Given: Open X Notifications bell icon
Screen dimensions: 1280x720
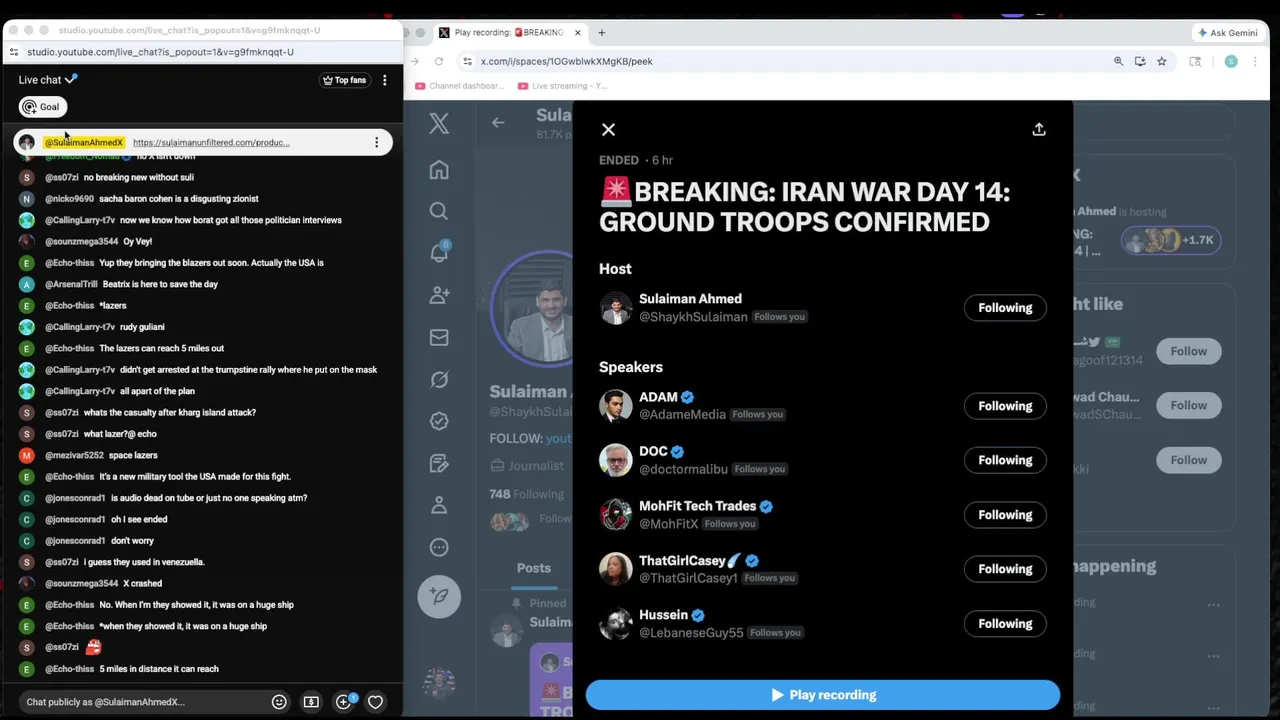Looking at the screenshot, I should 439,253.
